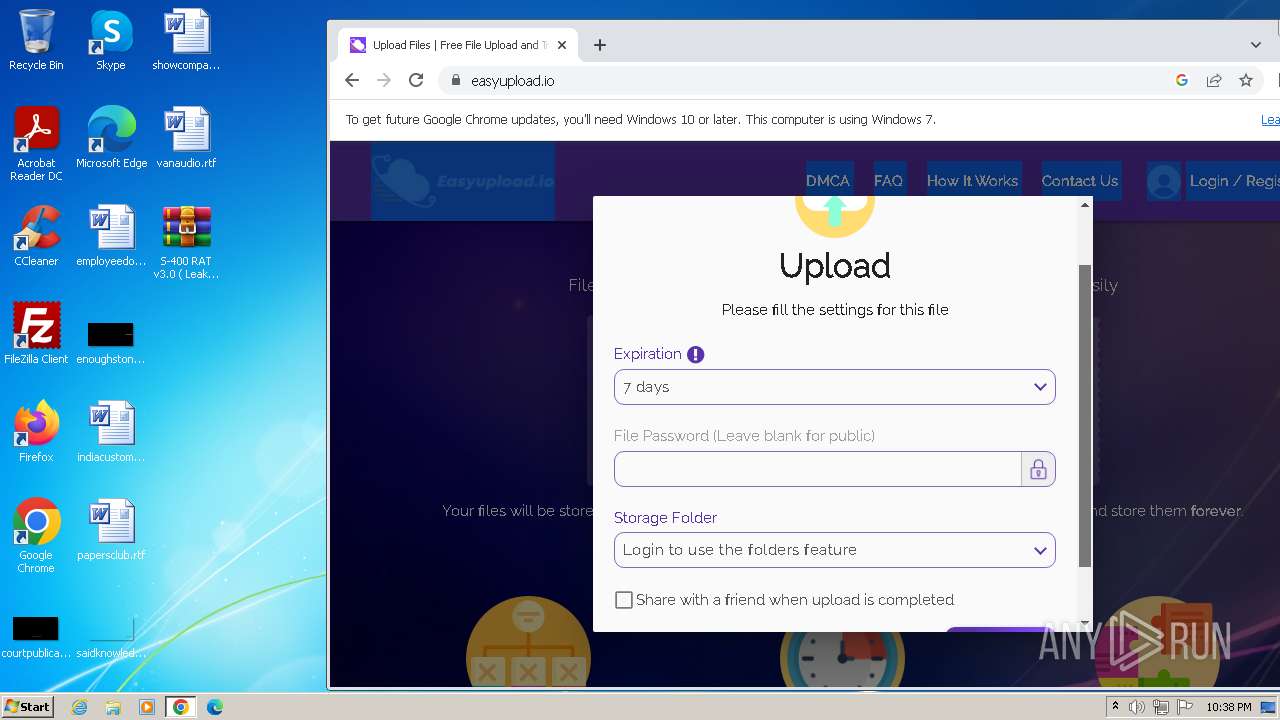Click the Expiration info exclamation icon

[x=696, y=354]
